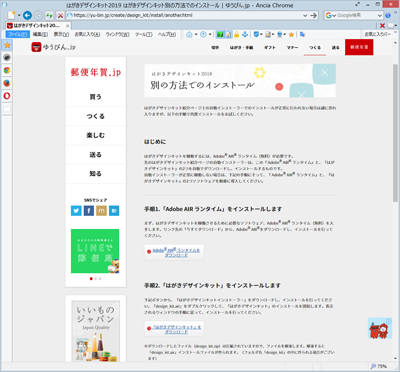
Task: Stop loading with the red X icon
Action: point(60,15)
